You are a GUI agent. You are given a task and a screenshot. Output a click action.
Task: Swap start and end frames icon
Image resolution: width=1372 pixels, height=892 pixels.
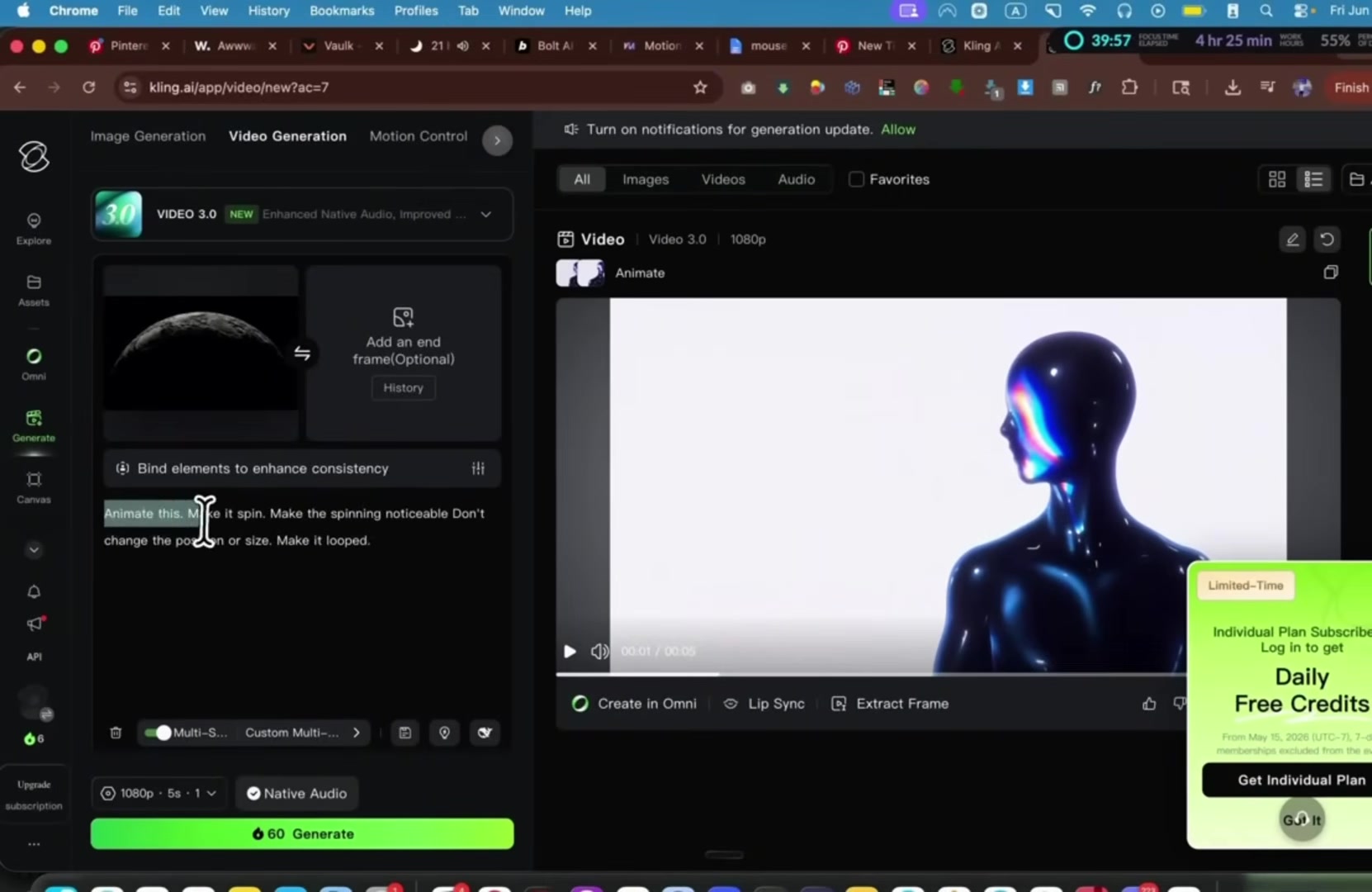coord(302,353)
